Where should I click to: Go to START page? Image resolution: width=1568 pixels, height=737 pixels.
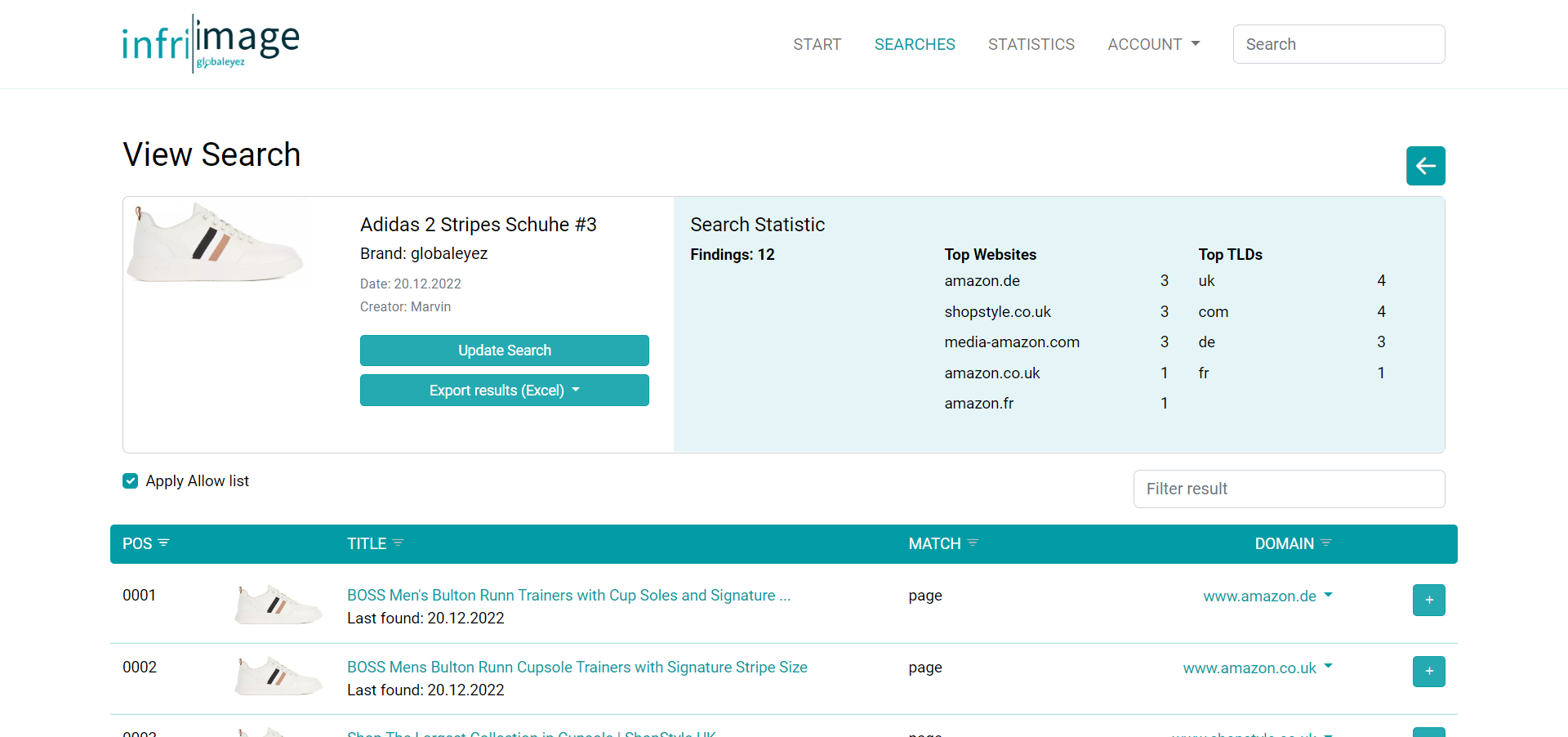click(817, 44)
